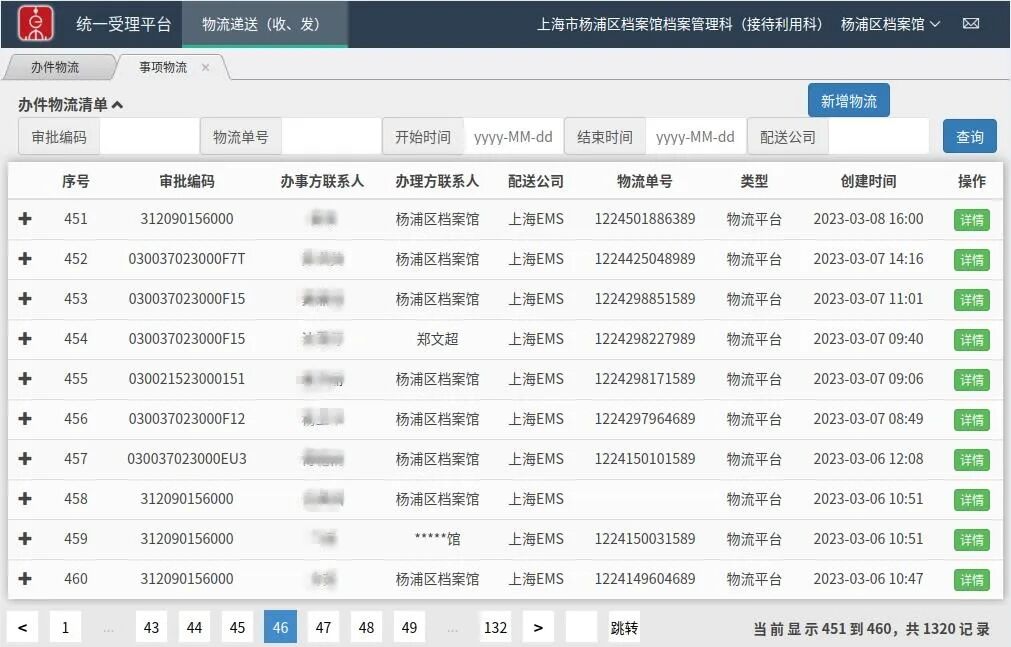Click the 新增物流 button

(848, 100)
